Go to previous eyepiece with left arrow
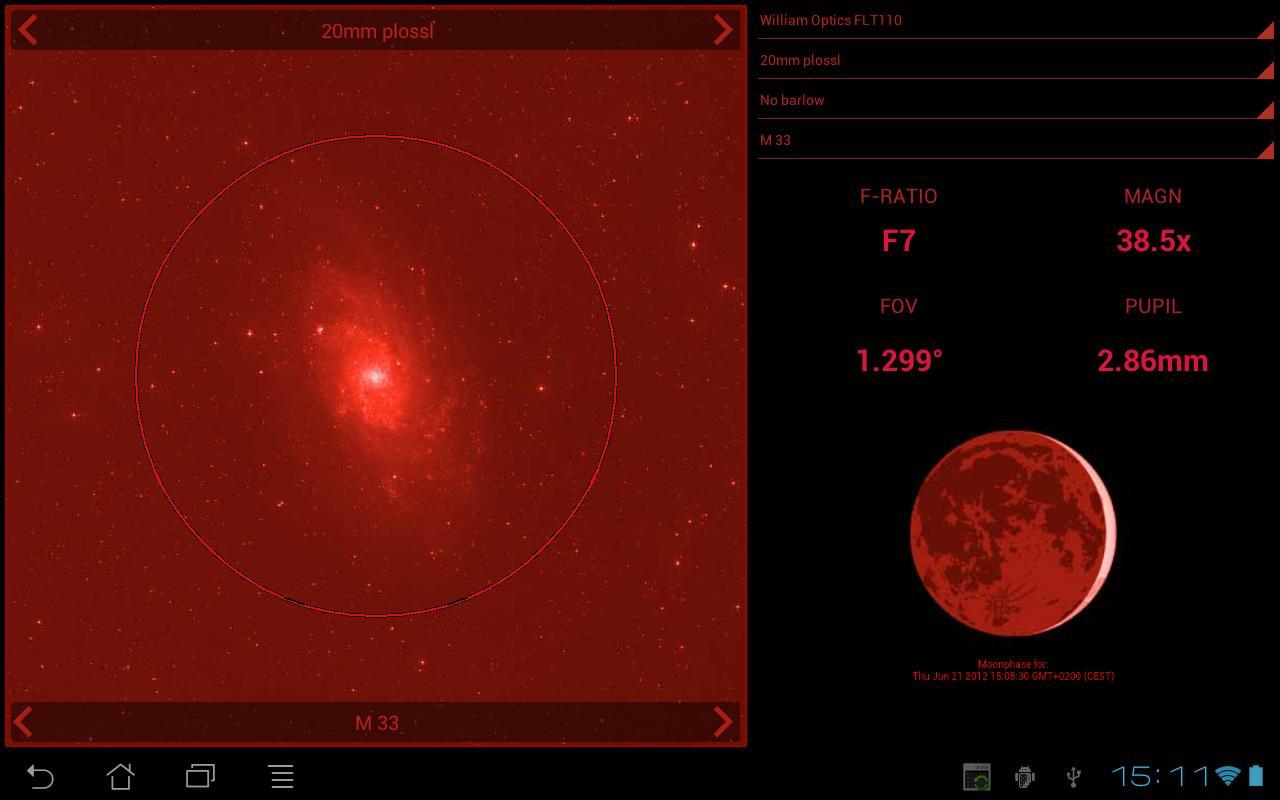 click(28, 30)
